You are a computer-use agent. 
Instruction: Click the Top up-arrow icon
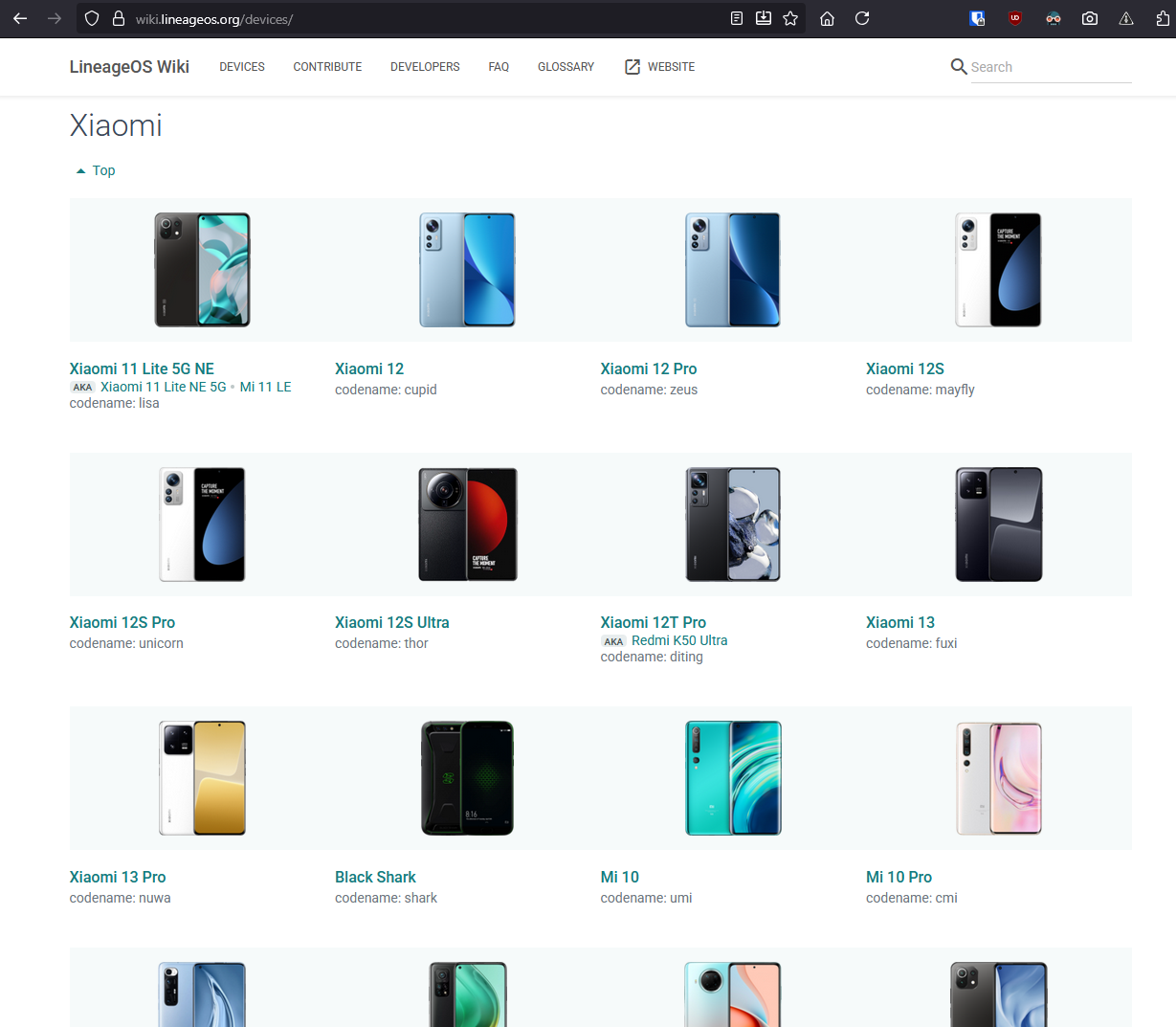point(80,171)
